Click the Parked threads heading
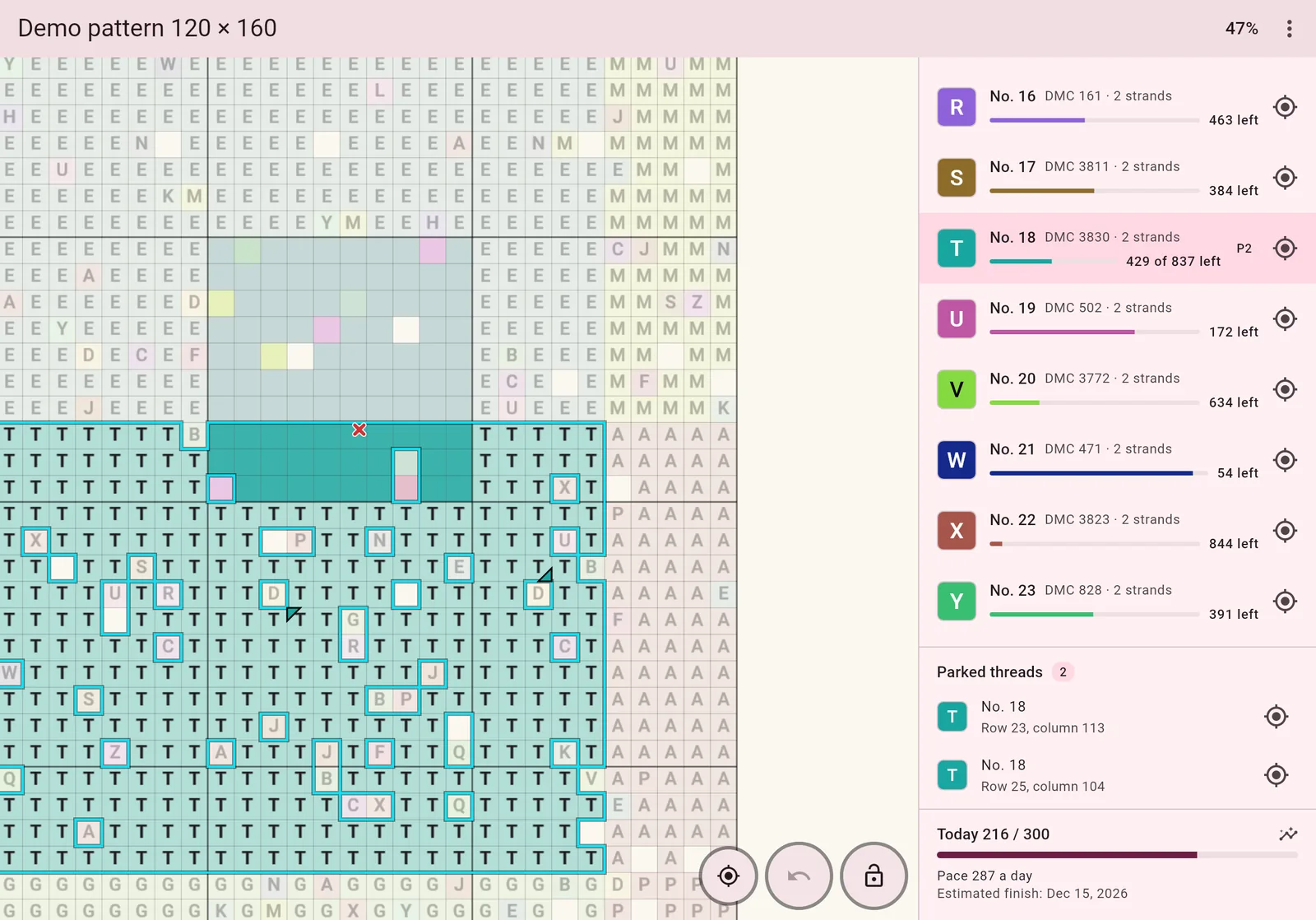1316x920 pixels. click(989, 672)
